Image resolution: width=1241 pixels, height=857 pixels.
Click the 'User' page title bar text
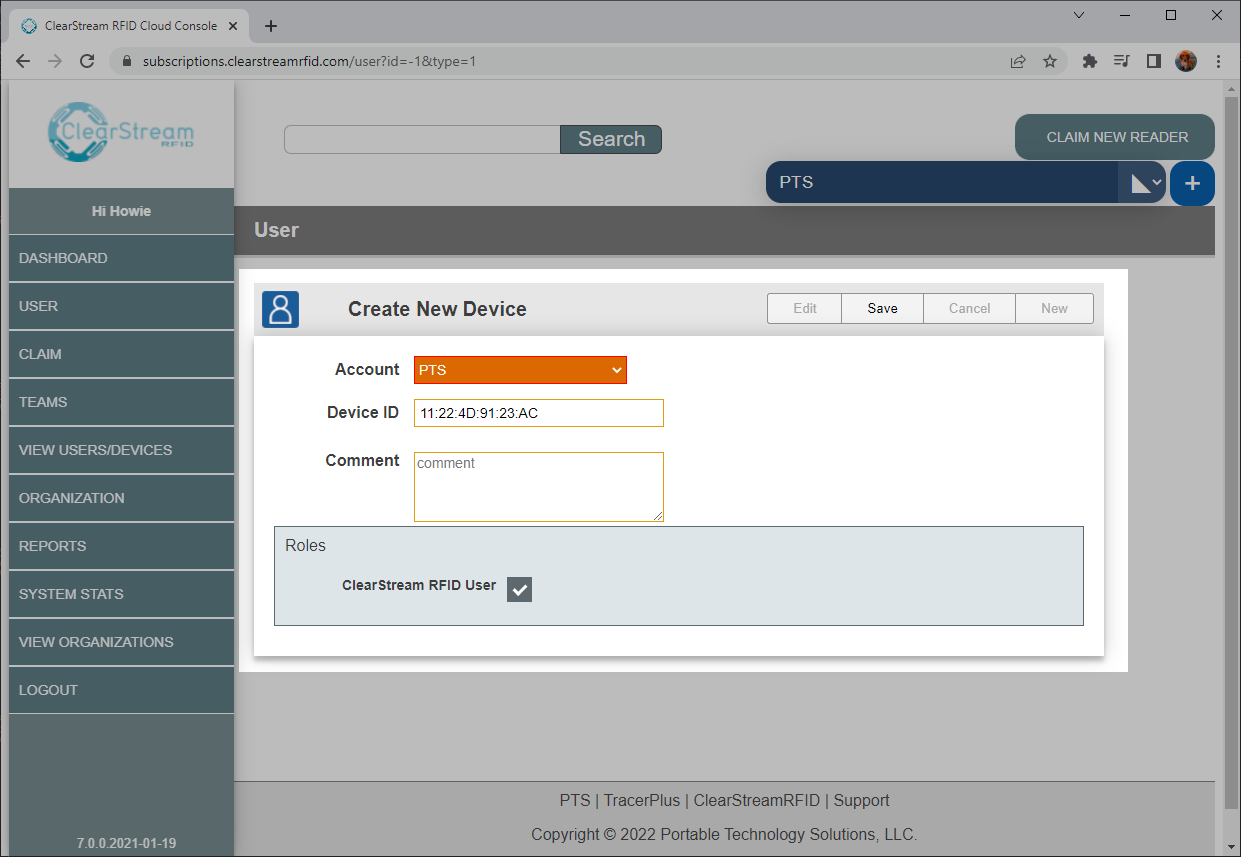[276, 230]
